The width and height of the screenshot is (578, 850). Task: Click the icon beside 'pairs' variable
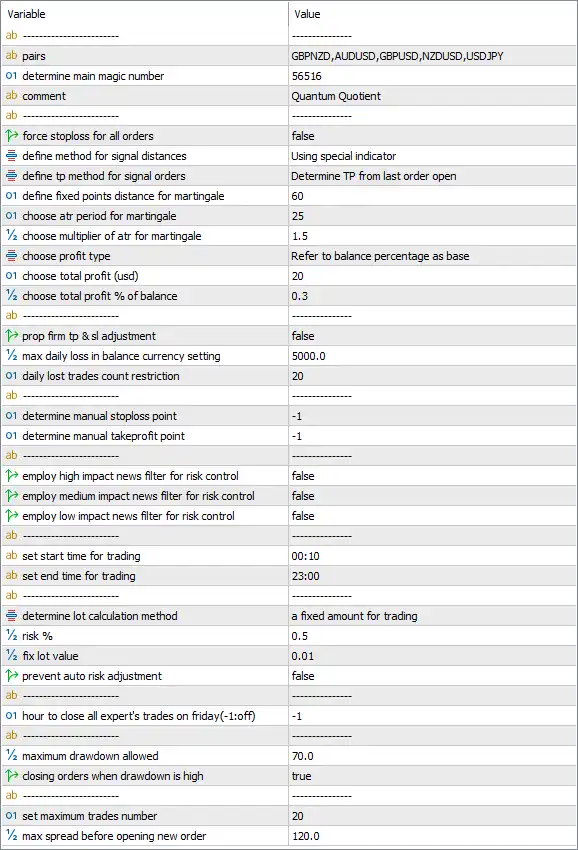tap(11, 56)
